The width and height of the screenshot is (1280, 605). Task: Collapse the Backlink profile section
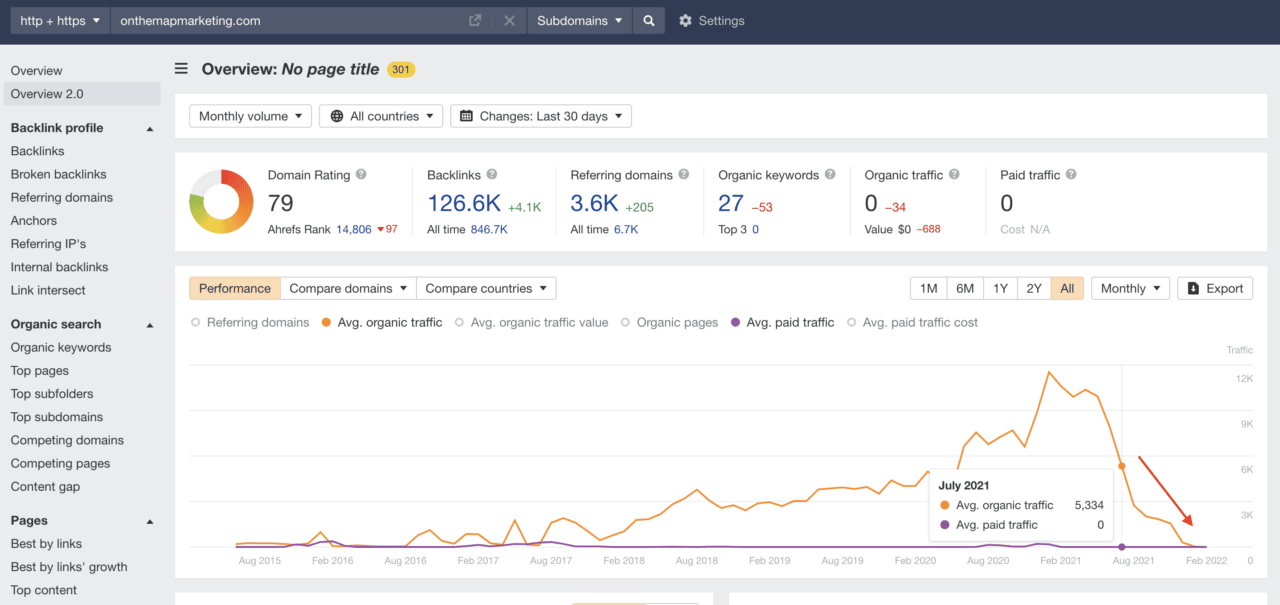(x=150, y=128)
